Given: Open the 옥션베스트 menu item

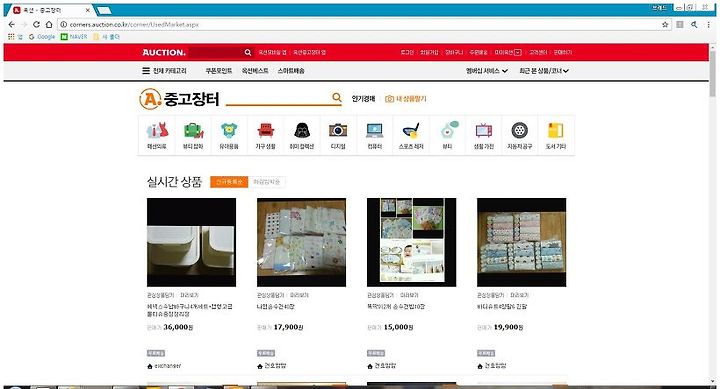Looking at the screenshot, I should click(x=255, y=71).
